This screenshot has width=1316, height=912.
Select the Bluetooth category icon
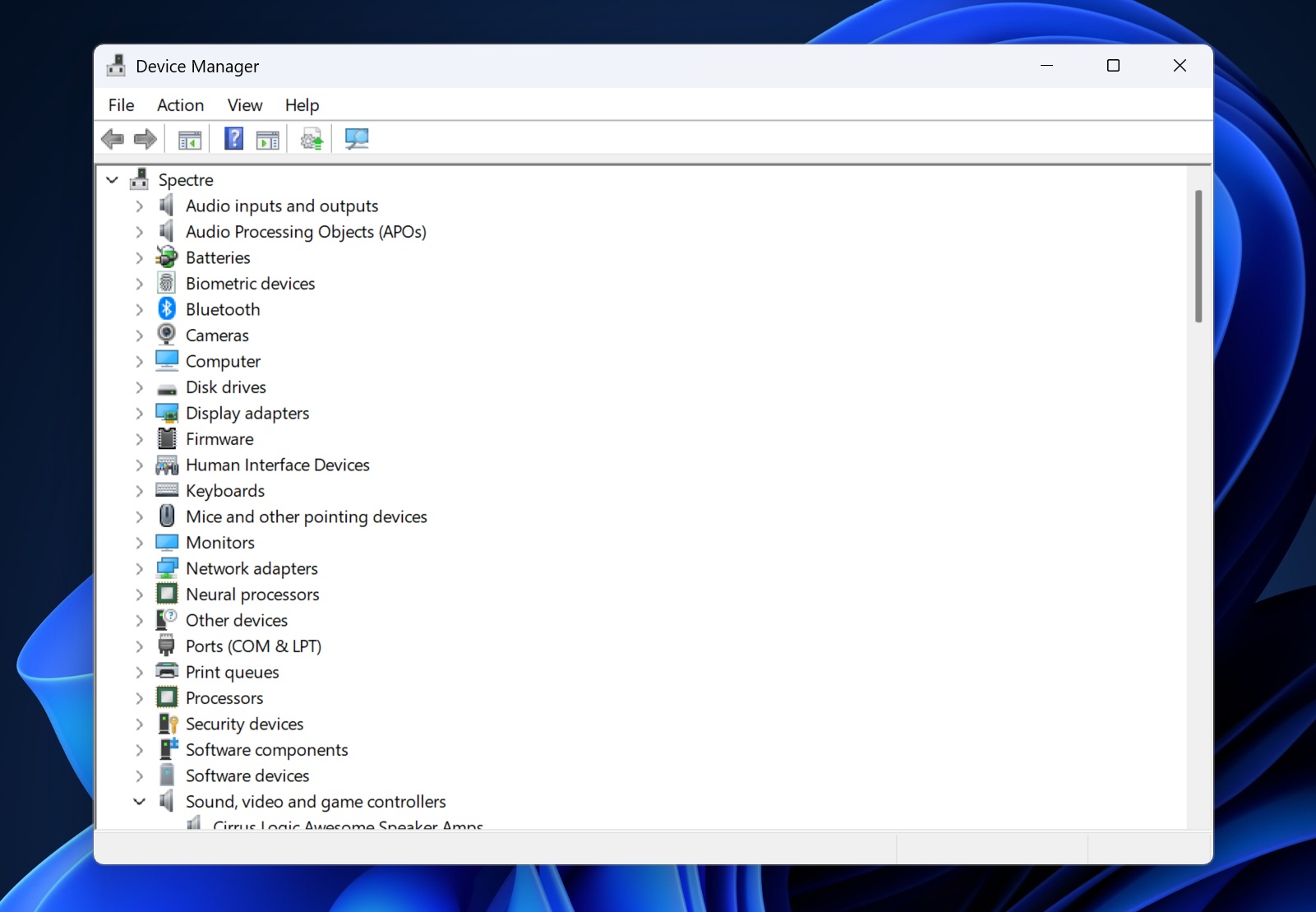pos(167,309)
